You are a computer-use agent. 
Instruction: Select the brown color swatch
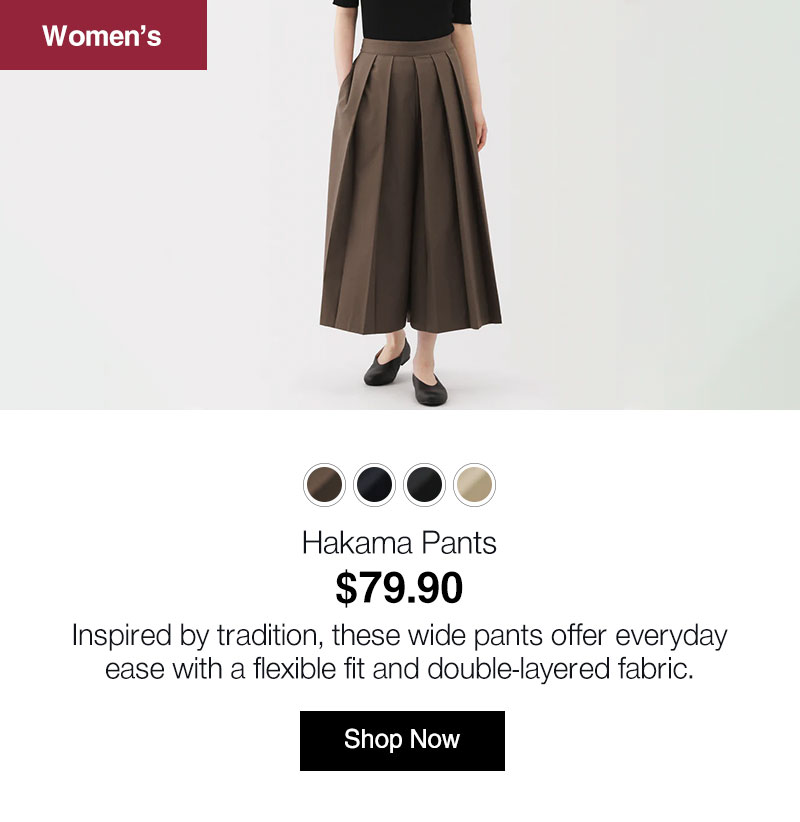coord(324,484)
